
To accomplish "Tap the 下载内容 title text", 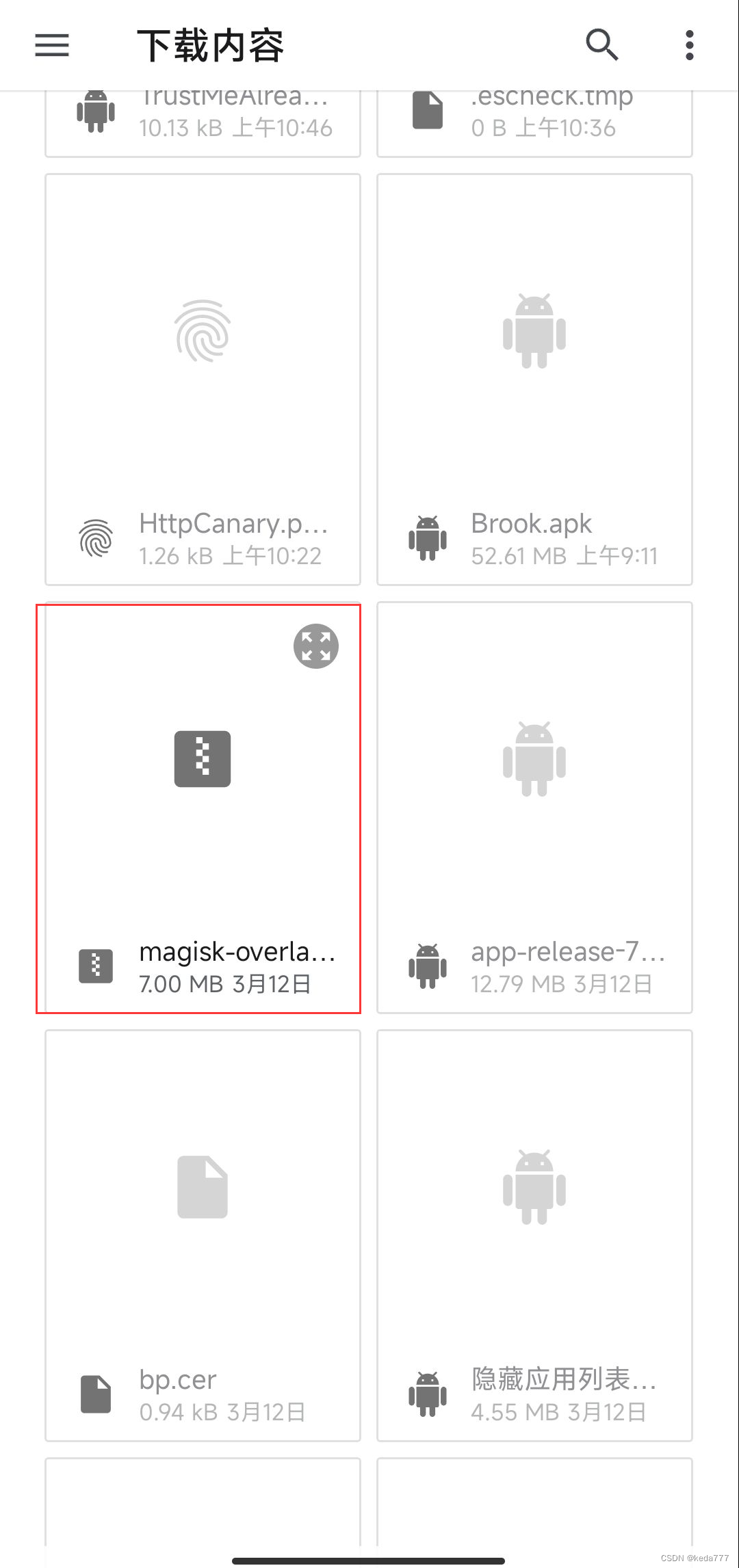I will point(210,46).
